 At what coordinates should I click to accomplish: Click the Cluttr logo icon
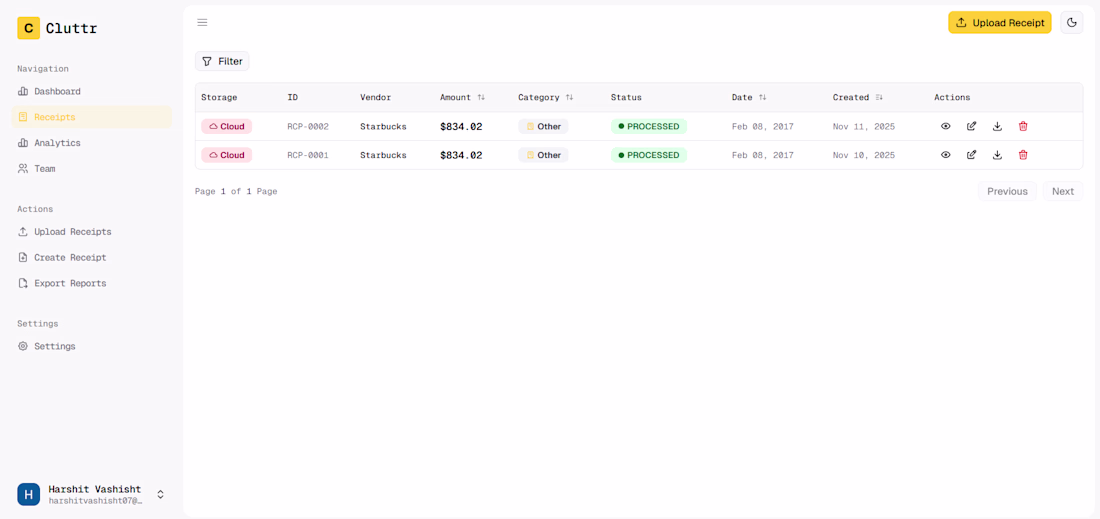[29, 28]
